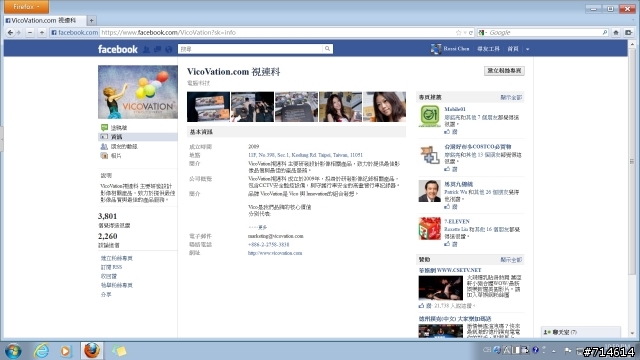Screen dimensions: 640x360
Task: Go forward with the browser forward arrow
Action: [x=18, y=33]
